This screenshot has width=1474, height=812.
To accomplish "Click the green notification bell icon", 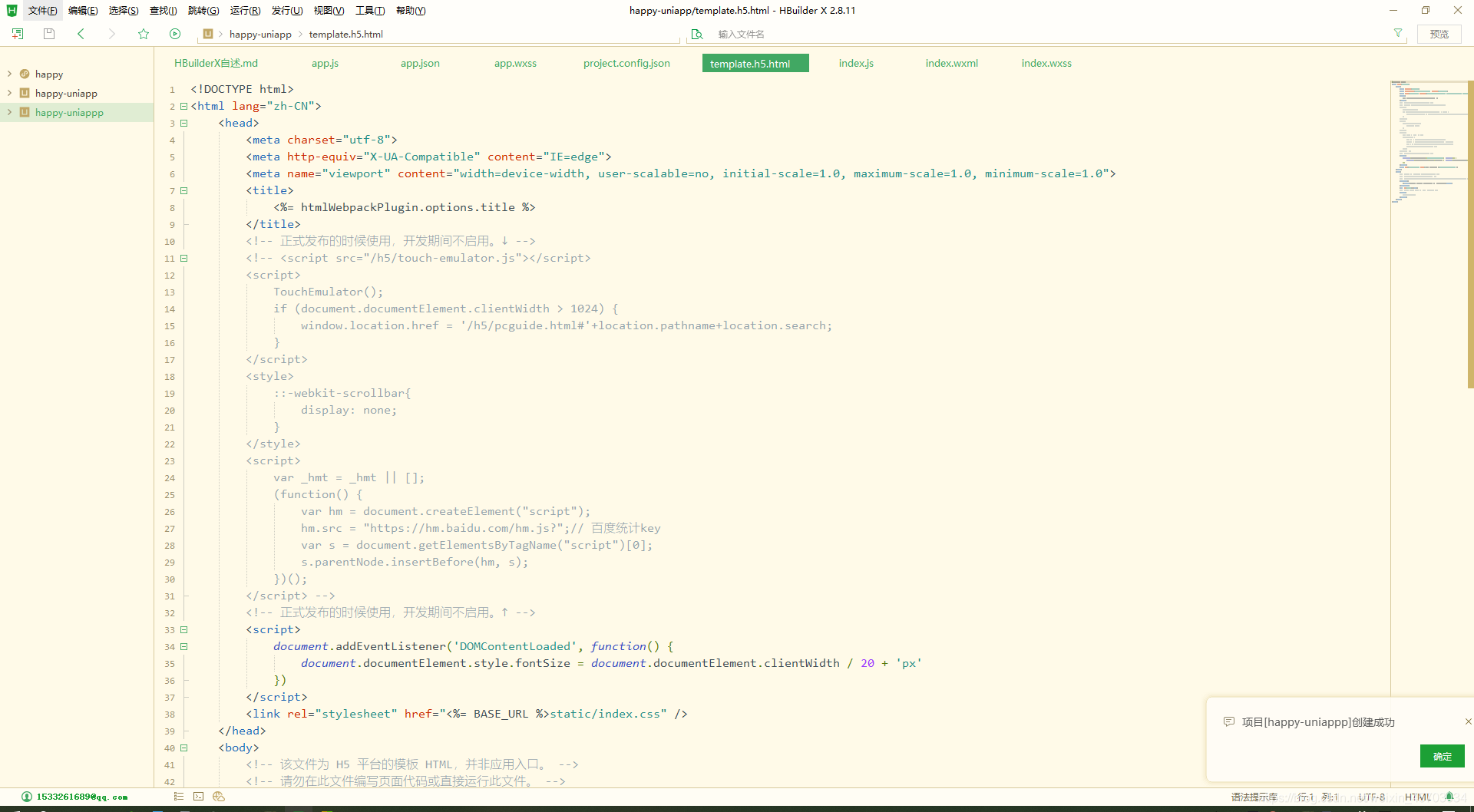I will [1449, 797].
